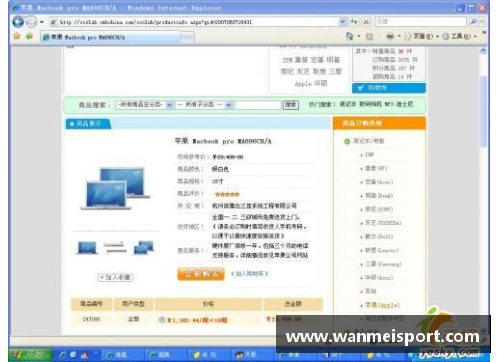Expand the address bar history dropdown

tap(342, 22)
